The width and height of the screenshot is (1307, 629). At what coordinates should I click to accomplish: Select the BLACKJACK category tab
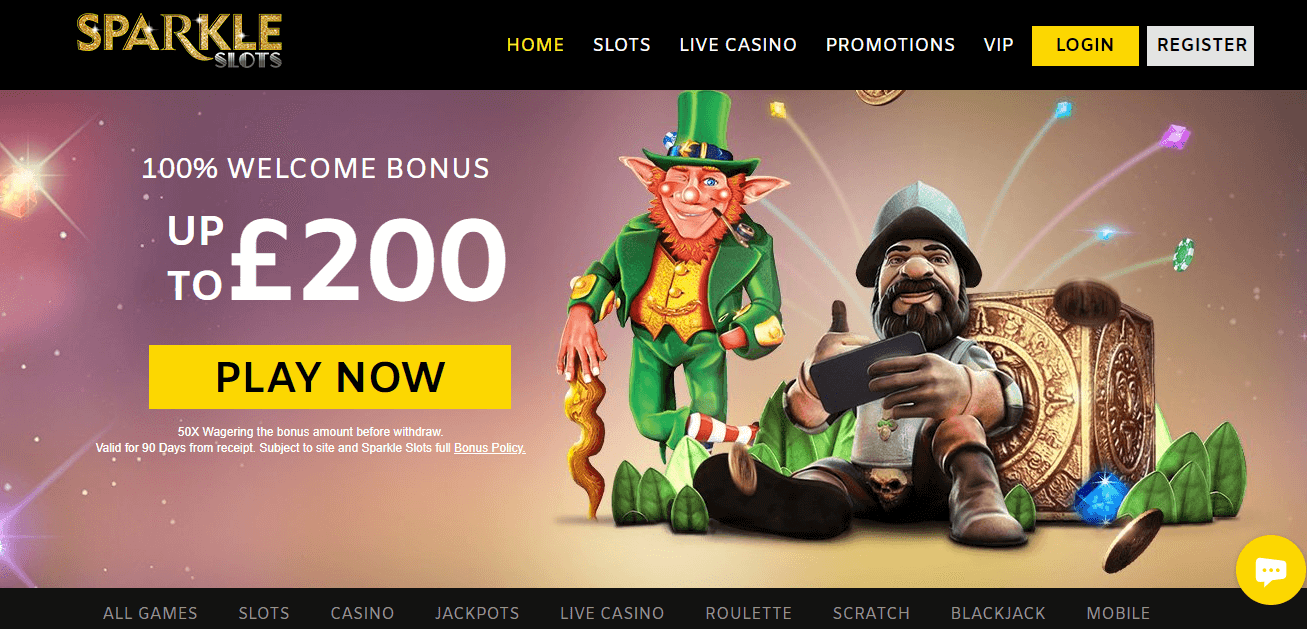(998, 613)
